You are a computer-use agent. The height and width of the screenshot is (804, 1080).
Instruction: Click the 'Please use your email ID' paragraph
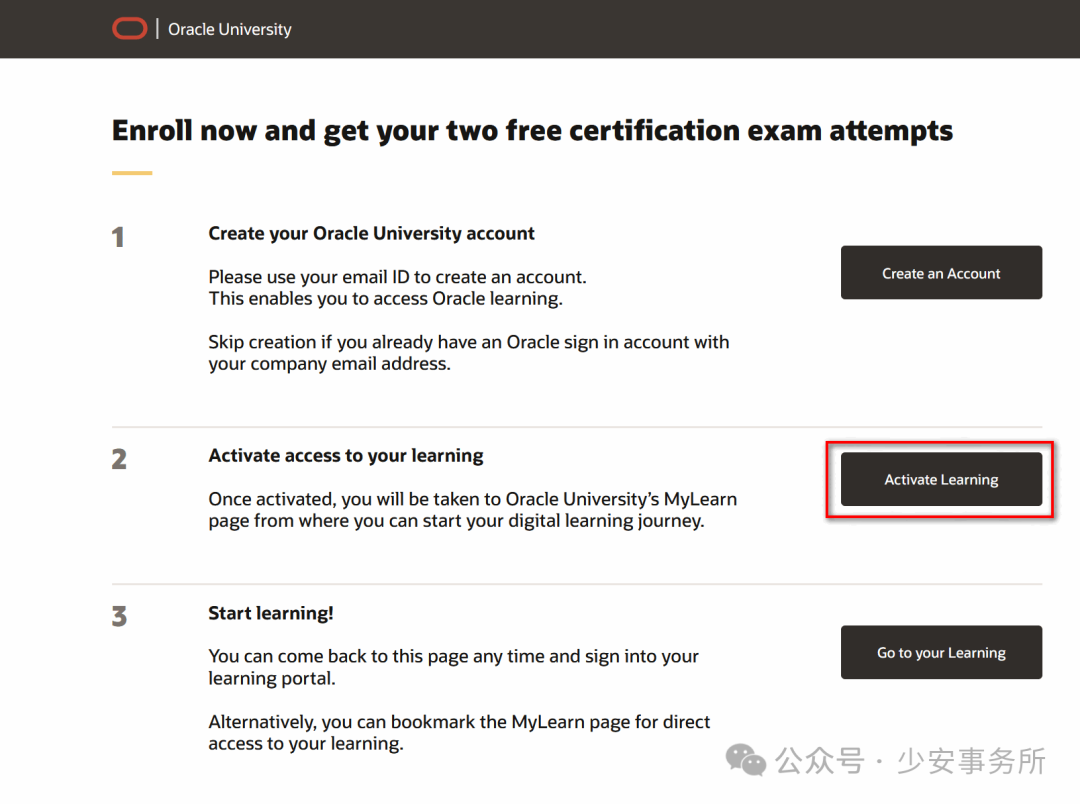pyautogui.click(x=397, y=287)
